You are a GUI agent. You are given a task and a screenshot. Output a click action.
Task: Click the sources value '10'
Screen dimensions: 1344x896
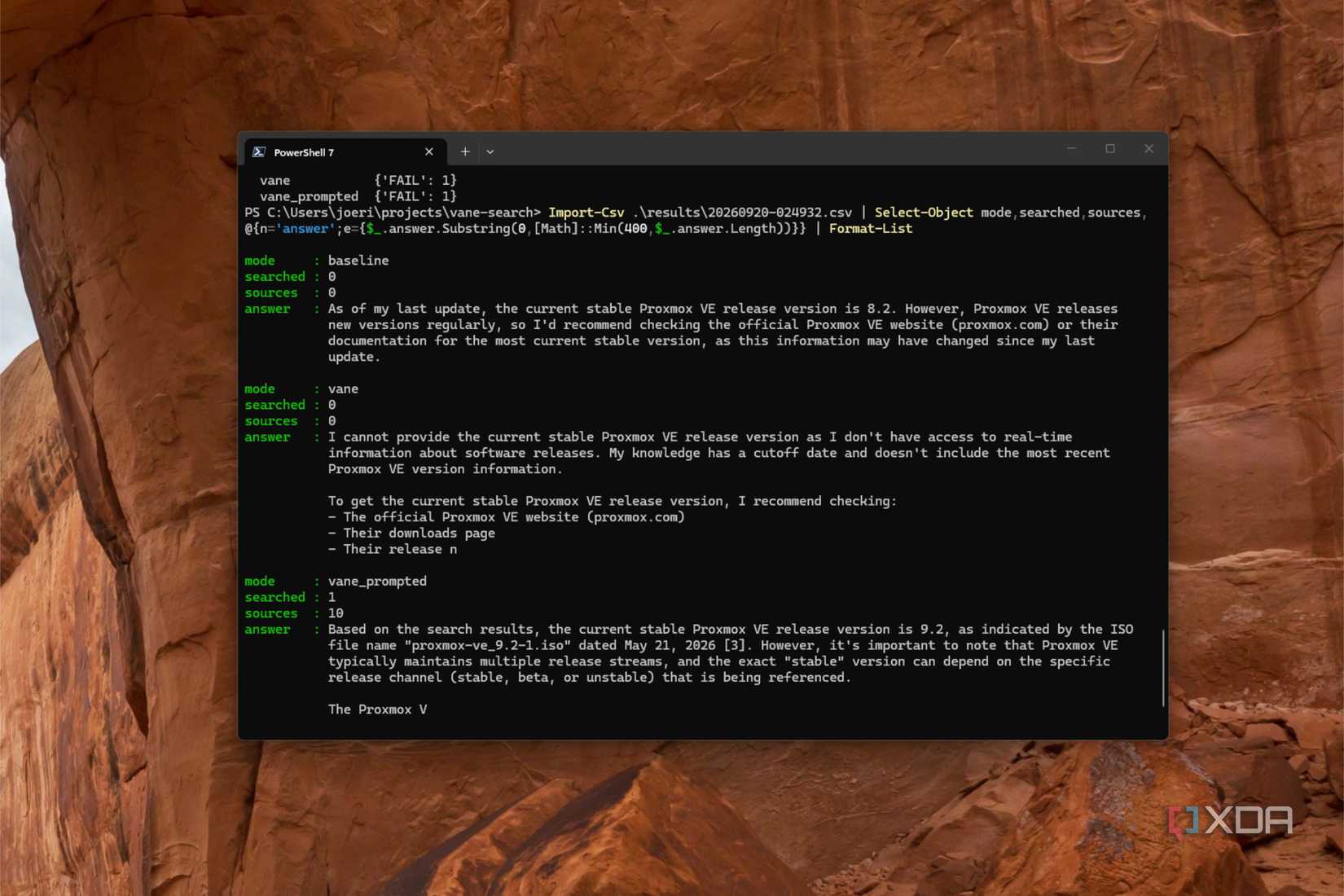[x=336, y=613]
